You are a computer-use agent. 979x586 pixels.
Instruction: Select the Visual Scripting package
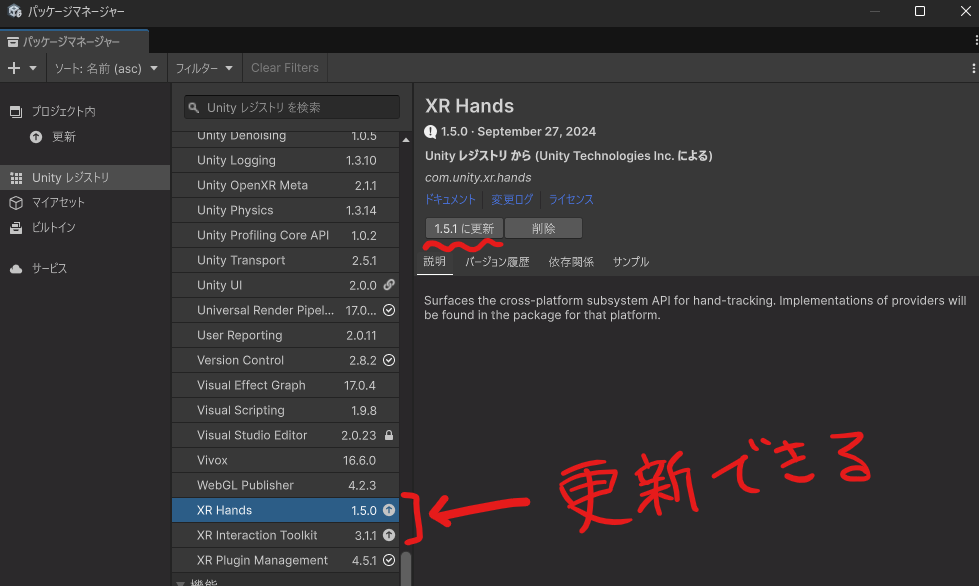(x=285, y=410)
